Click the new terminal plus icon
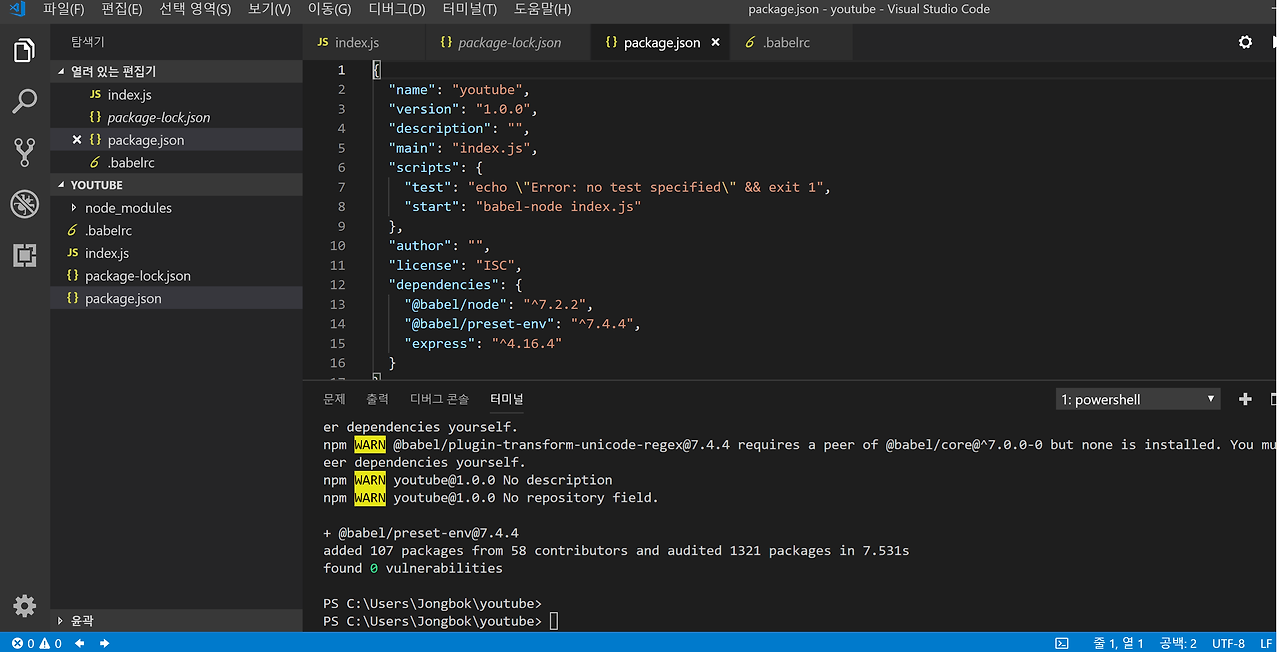 tap(1245, 399)
